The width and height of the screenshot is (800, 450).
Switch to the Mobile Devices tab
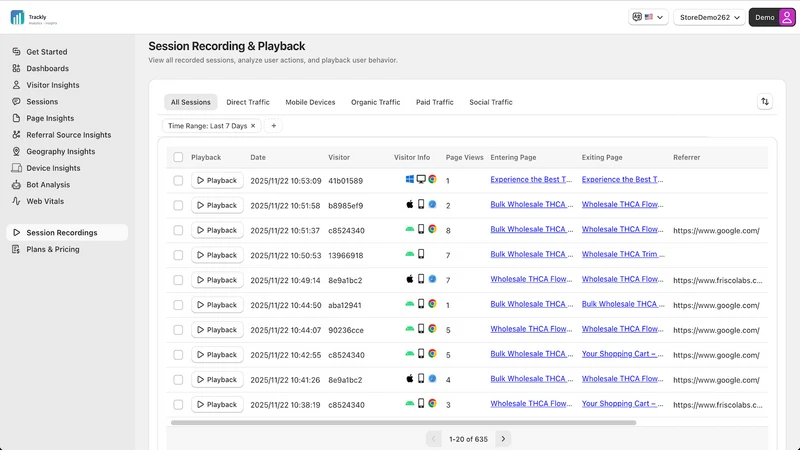point(310,102)
